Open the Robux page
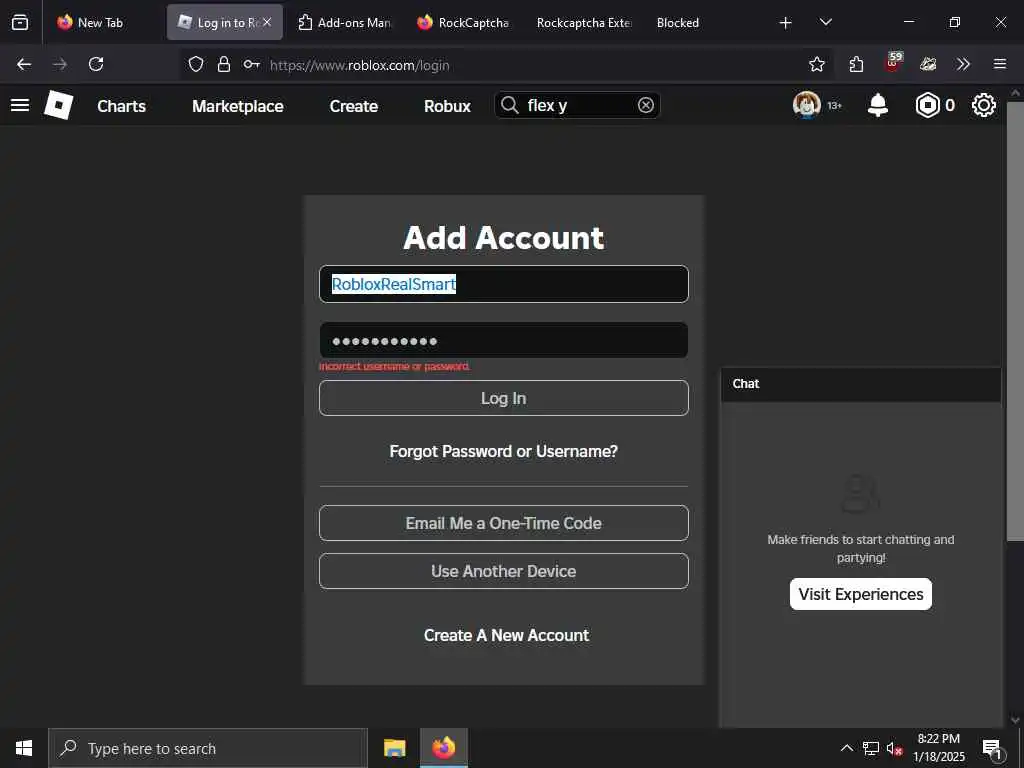This screenshot has height=768, width=1024. (x=447, y=106)
